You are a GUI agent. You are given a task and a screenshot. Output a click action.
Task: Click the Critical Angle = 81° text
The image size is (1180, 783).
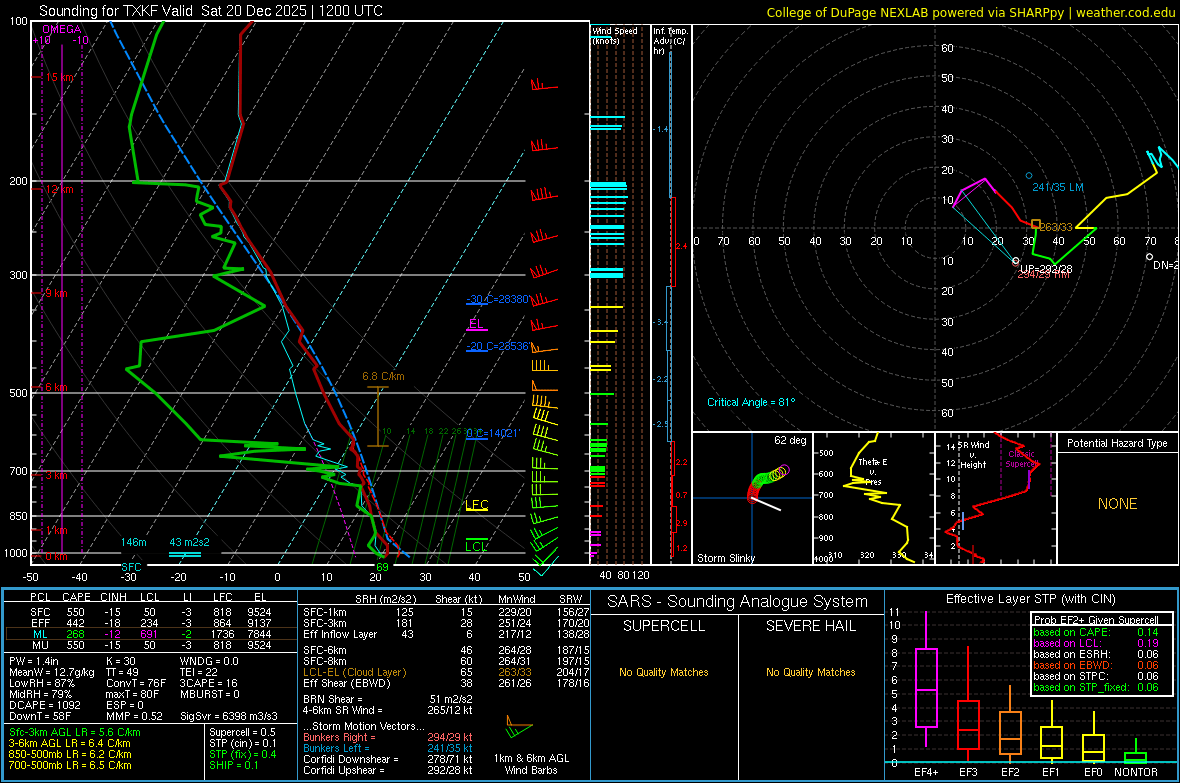[751, 402]
